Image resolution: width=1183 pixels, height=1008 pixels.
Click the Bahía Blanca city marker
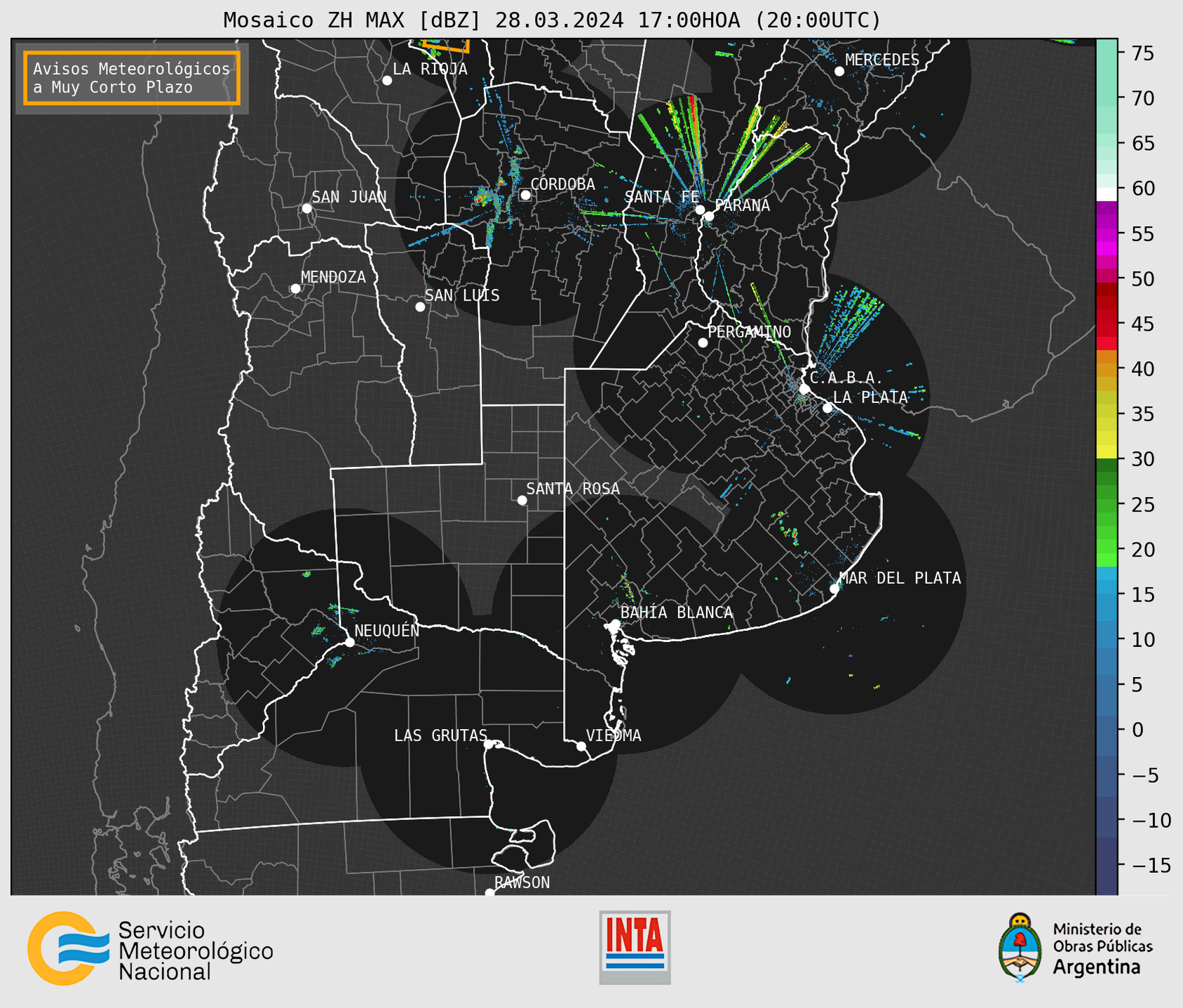(615, 624)
